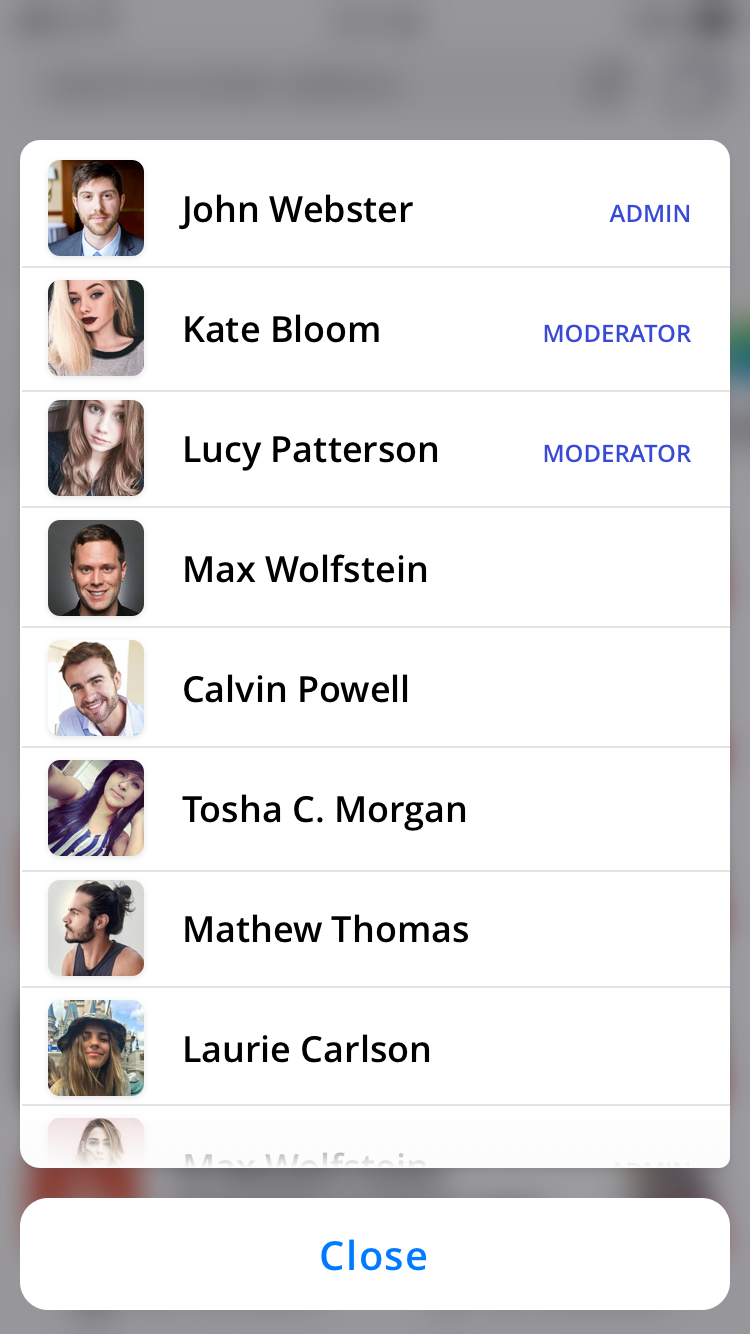This screenshot has width=750, height=1334.
Task: Choose Kate Bloom's name in the list
Action: [x=281, y=329]
